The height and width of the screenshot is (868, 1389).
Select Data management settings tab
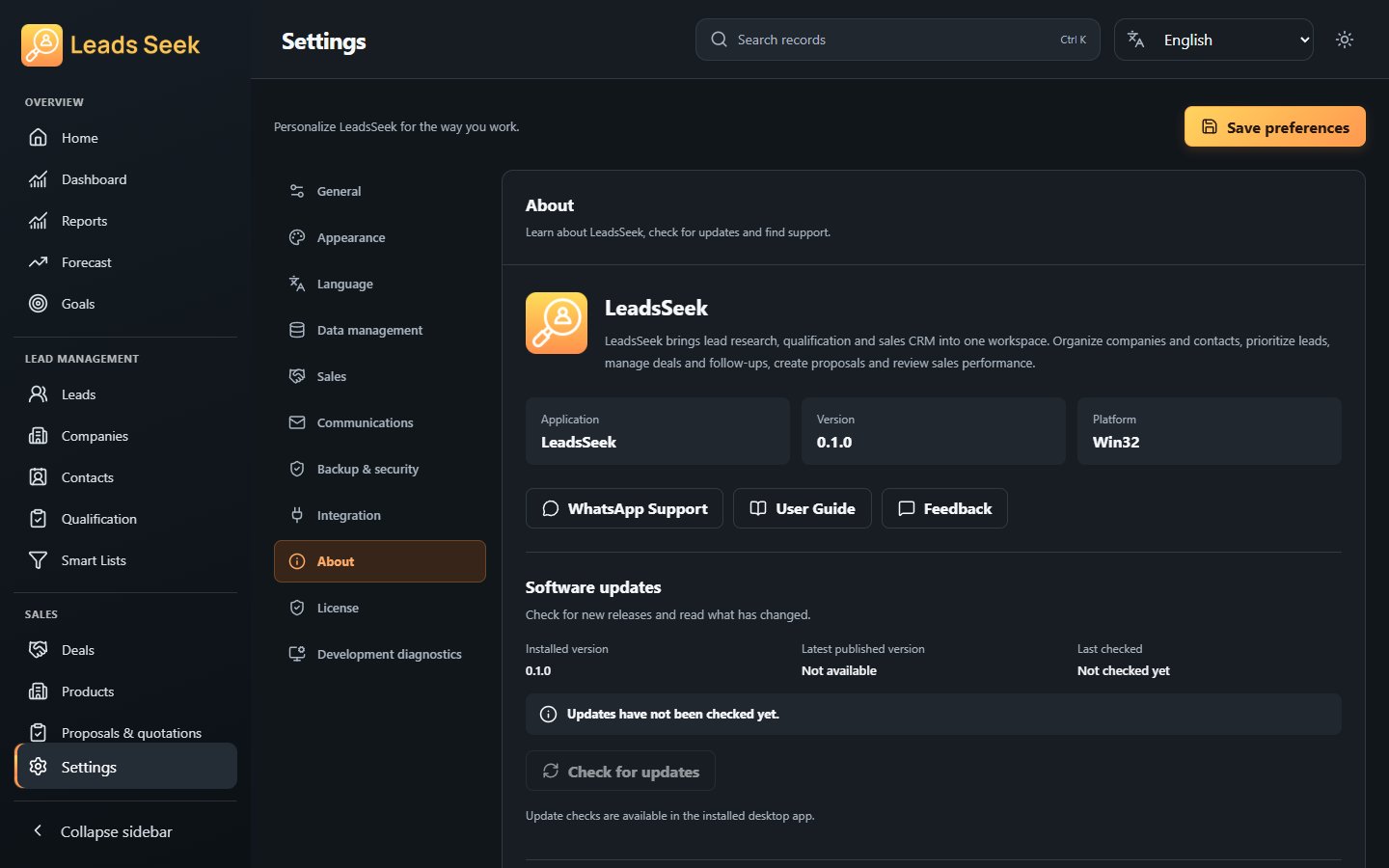click(379, 330)
